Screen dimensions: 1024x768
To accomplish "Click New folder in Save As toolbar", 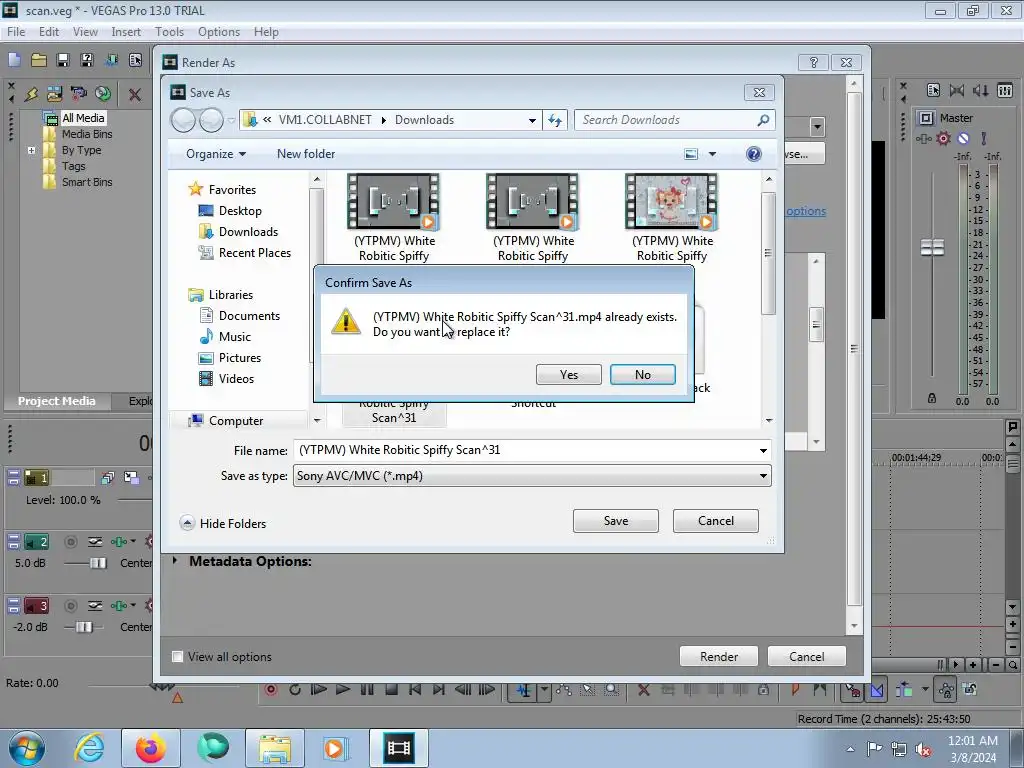I will coord(306,153).
